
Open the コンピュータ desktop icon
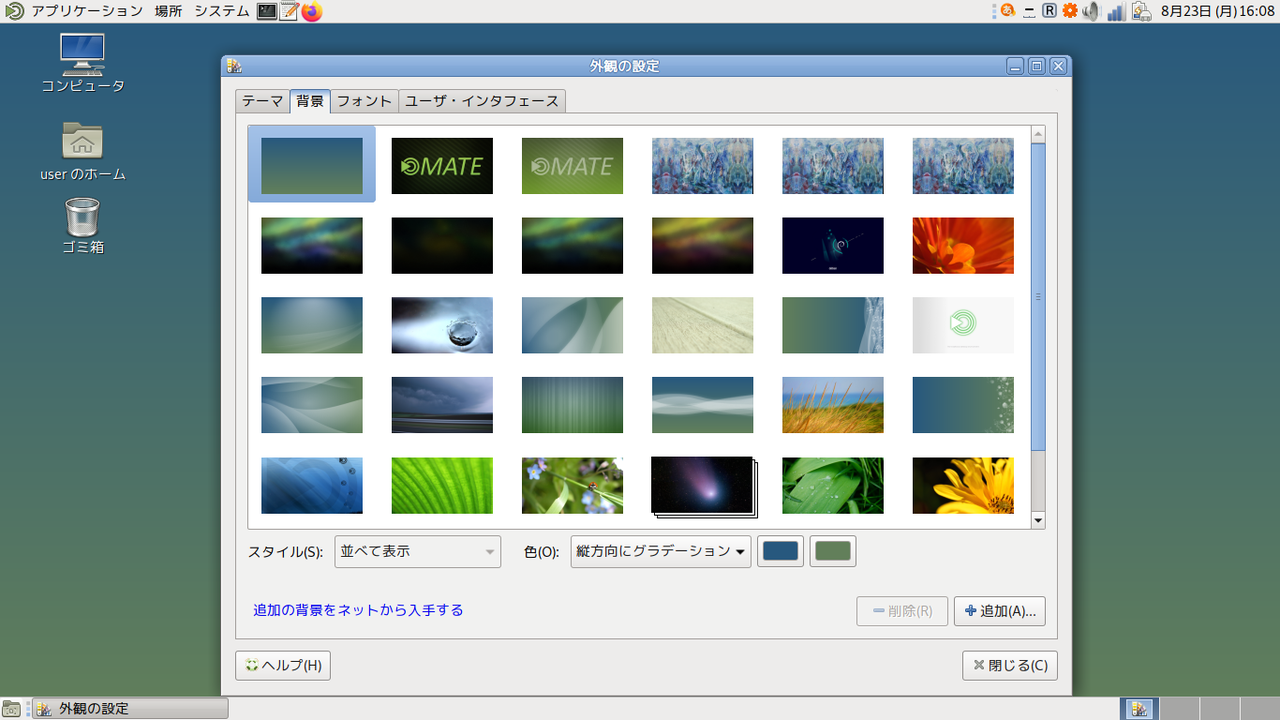point(83,63)
